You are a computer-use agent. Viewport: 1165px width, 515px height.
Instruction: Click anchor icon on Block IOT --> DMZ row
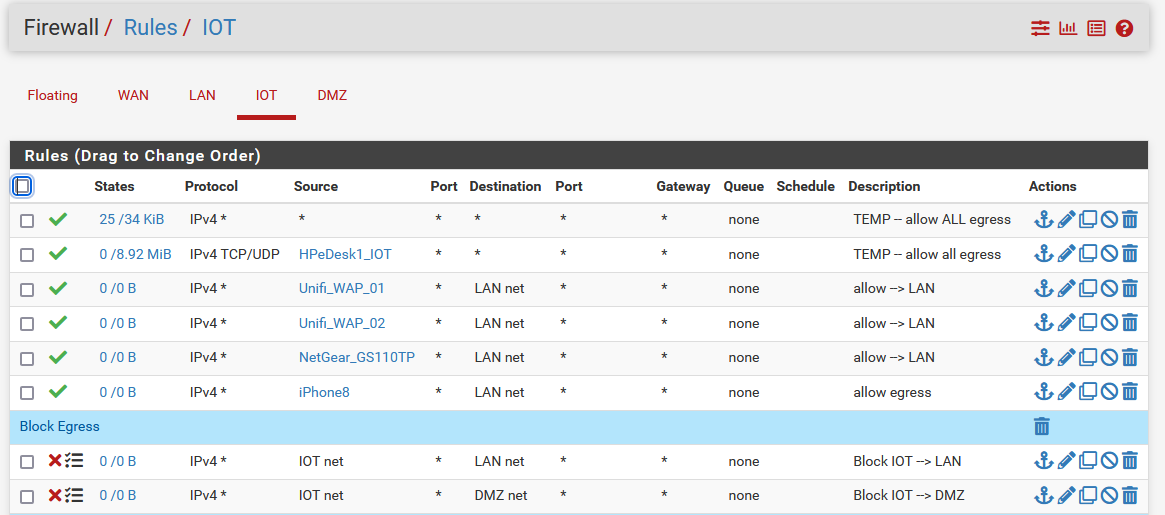tap(1044, 495)
